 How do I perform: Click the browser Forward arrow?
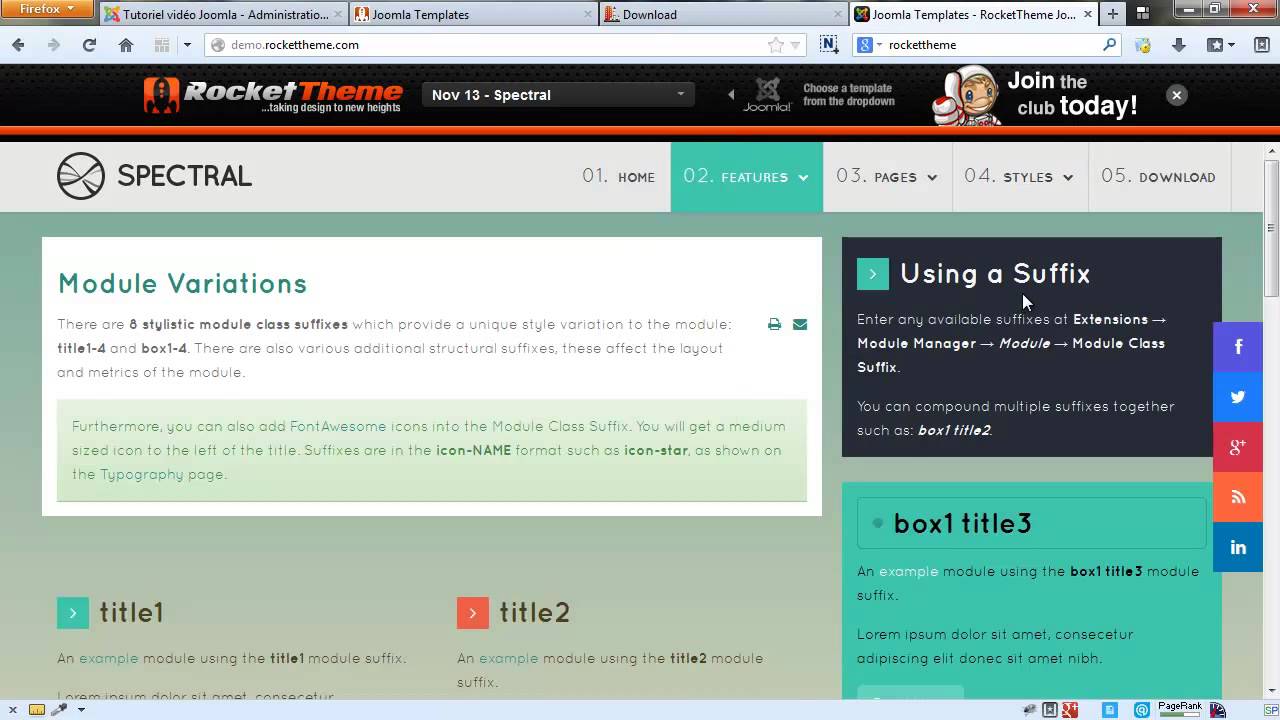coord(53,45)
